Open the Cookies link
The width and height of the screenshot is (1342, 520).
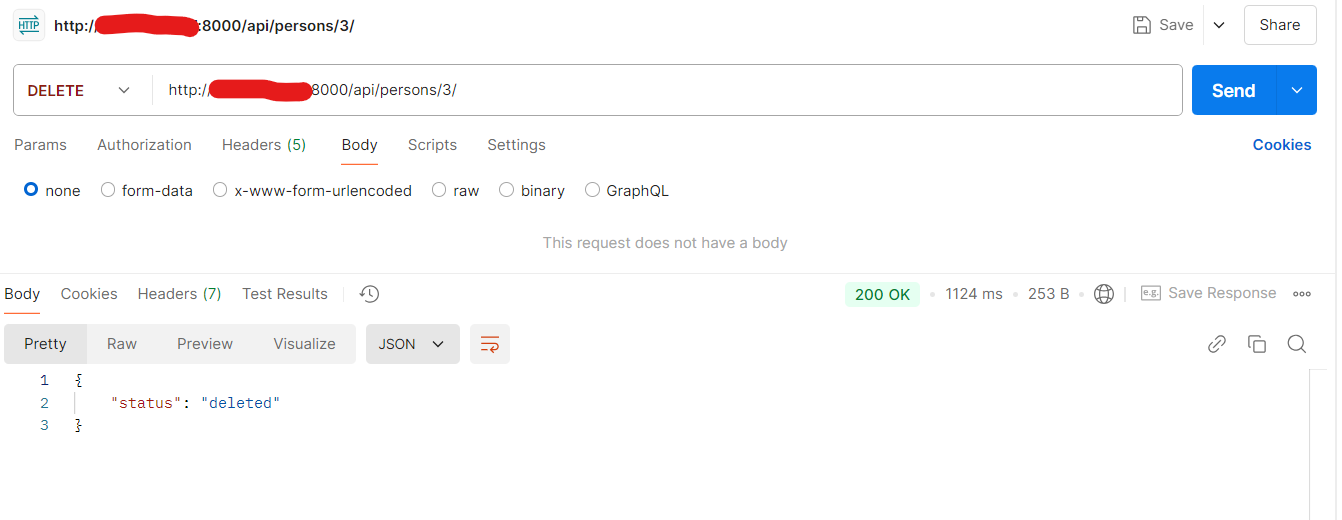point(1281,145)
